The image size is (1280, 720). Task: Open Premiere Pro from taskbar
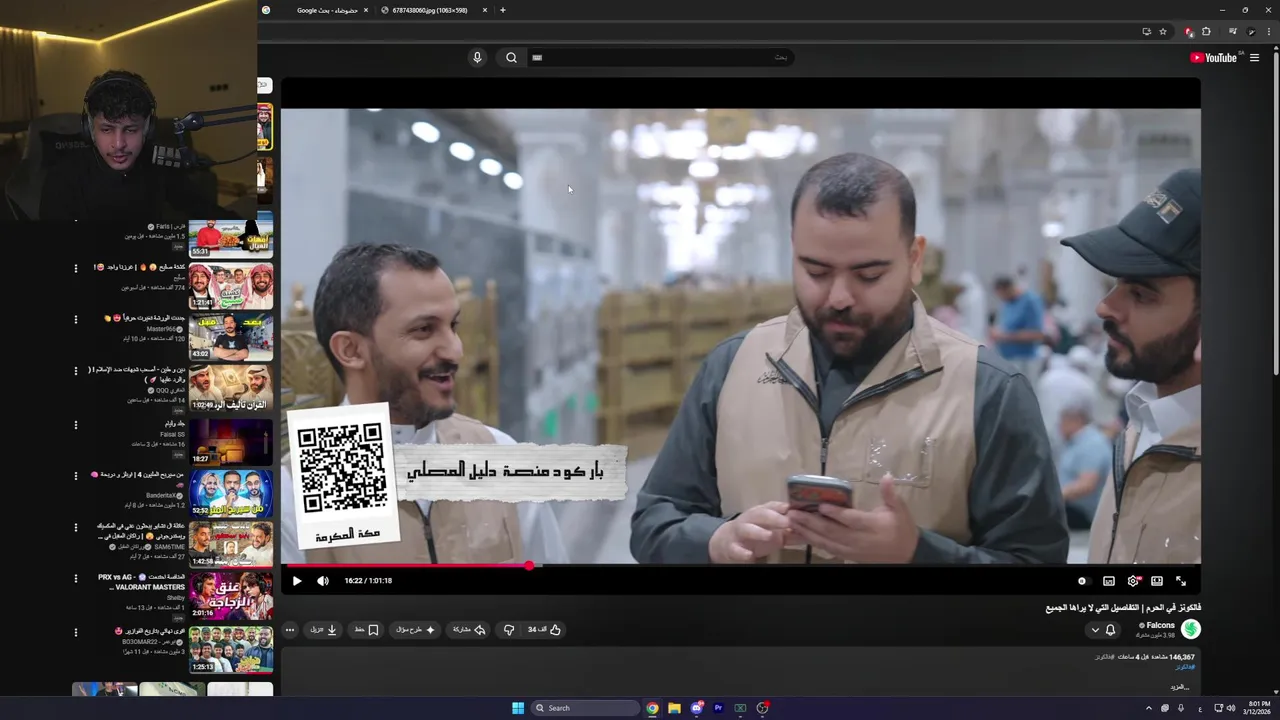click(x=718, y=708)
